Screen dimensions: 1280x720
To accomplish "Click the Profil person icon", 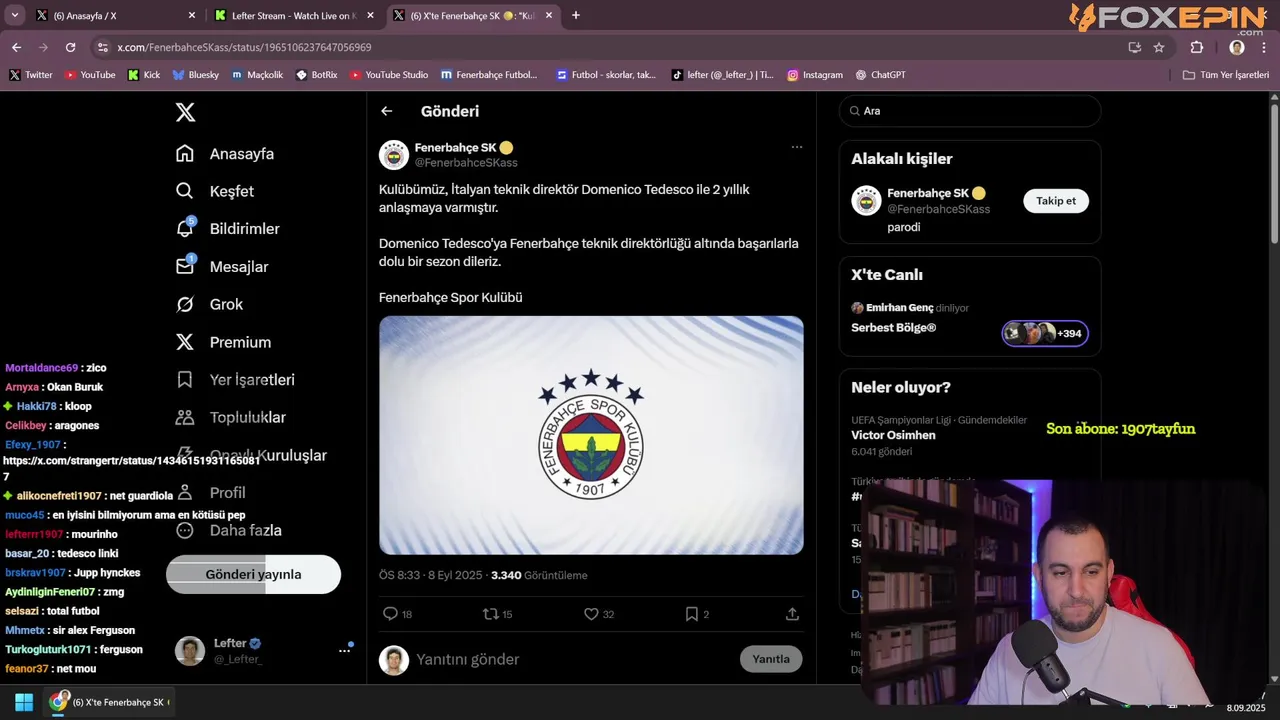I will 185,493.
